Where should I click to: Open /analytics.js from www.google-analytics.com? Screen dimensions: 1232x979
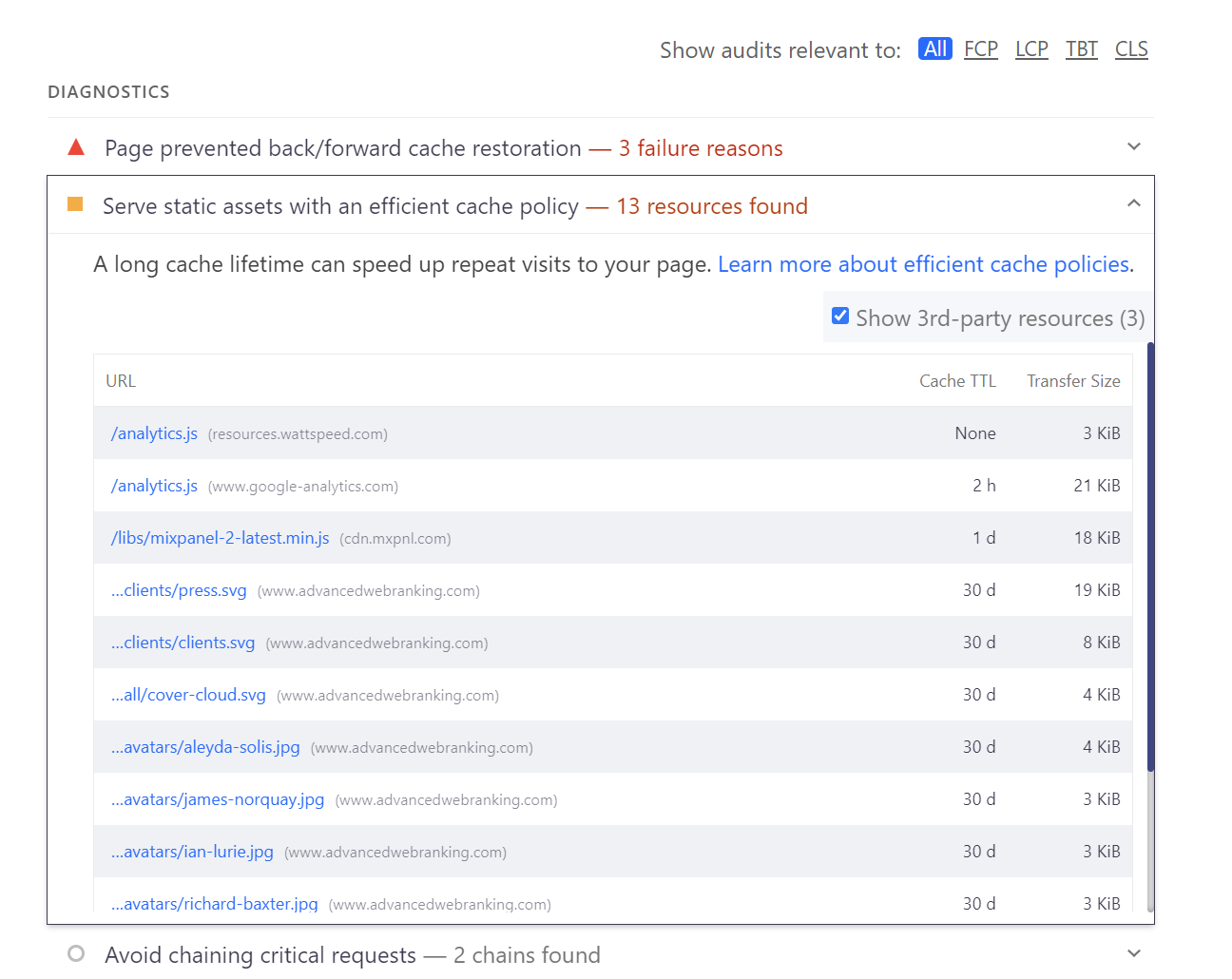[x=154, y=486]
